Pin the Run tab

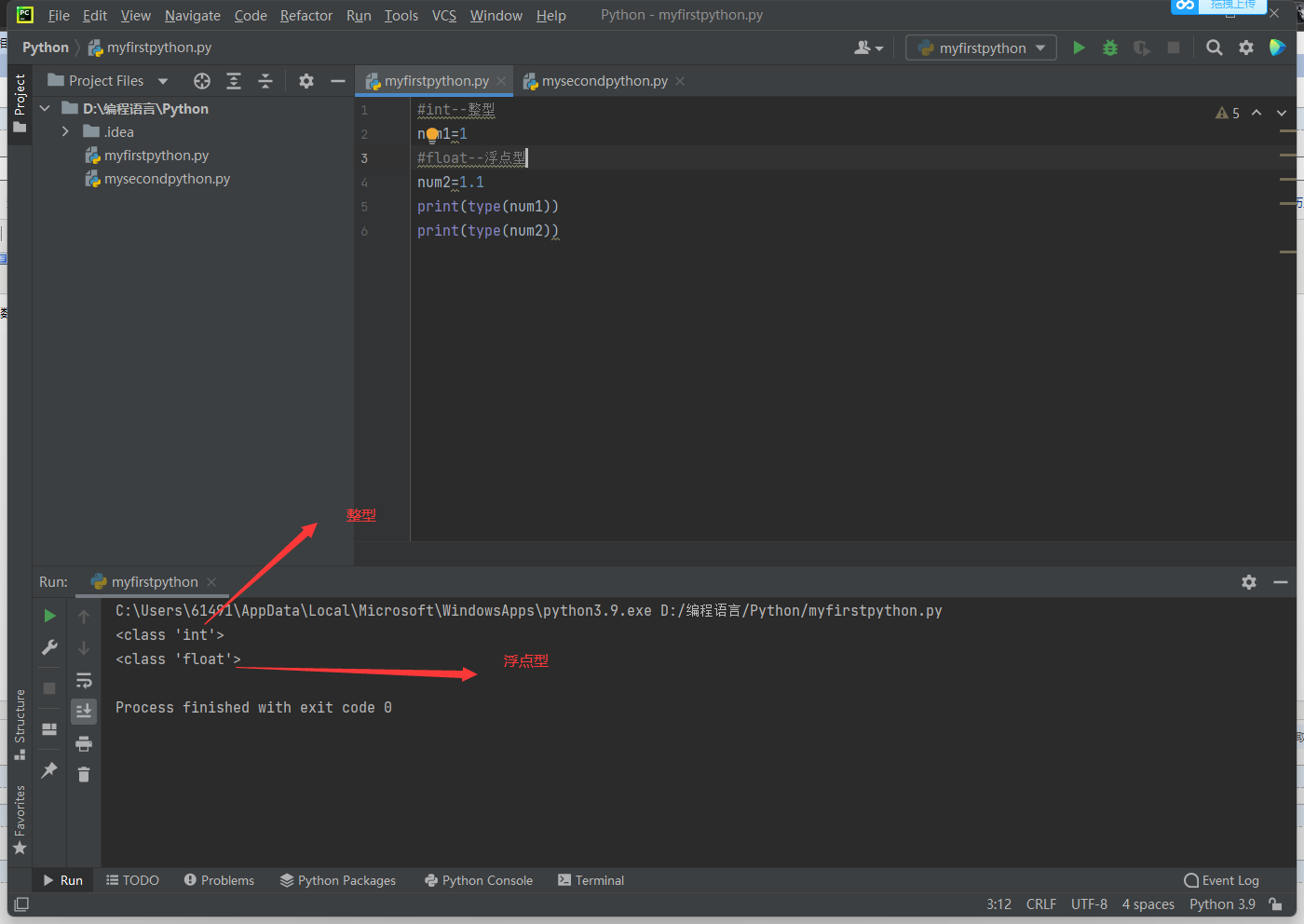pos(50,770)
